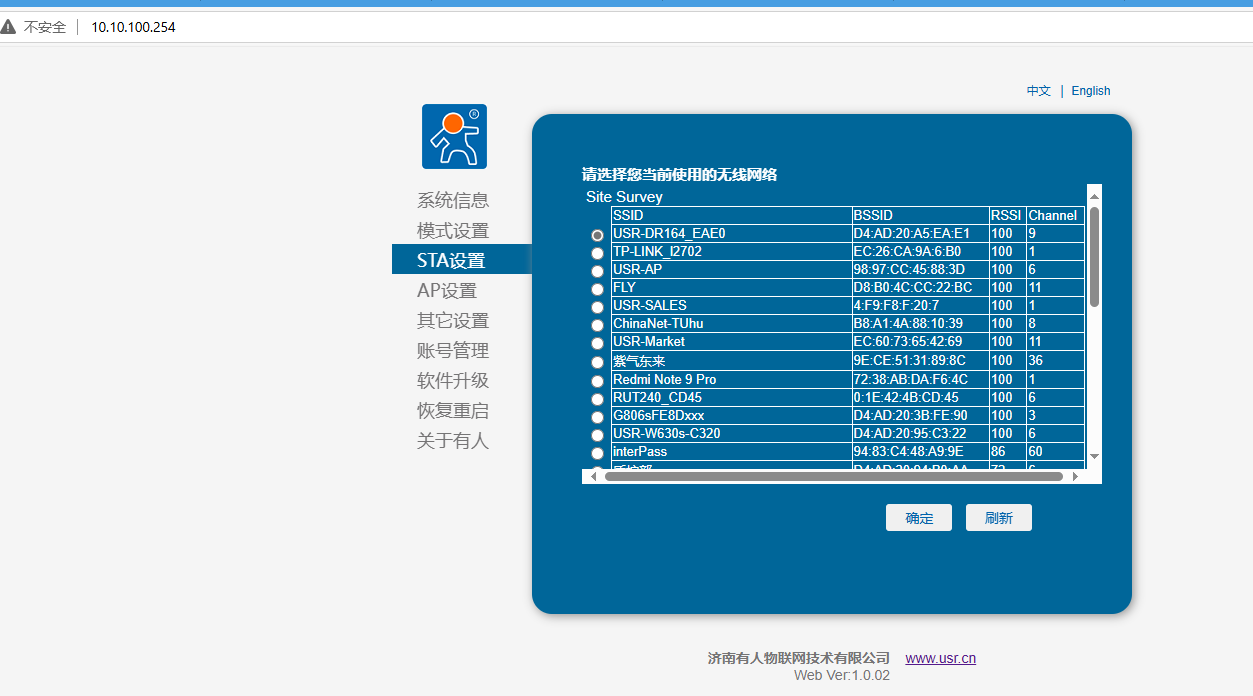
Task: Click the insecure connection warning icon
Action: 9,27
